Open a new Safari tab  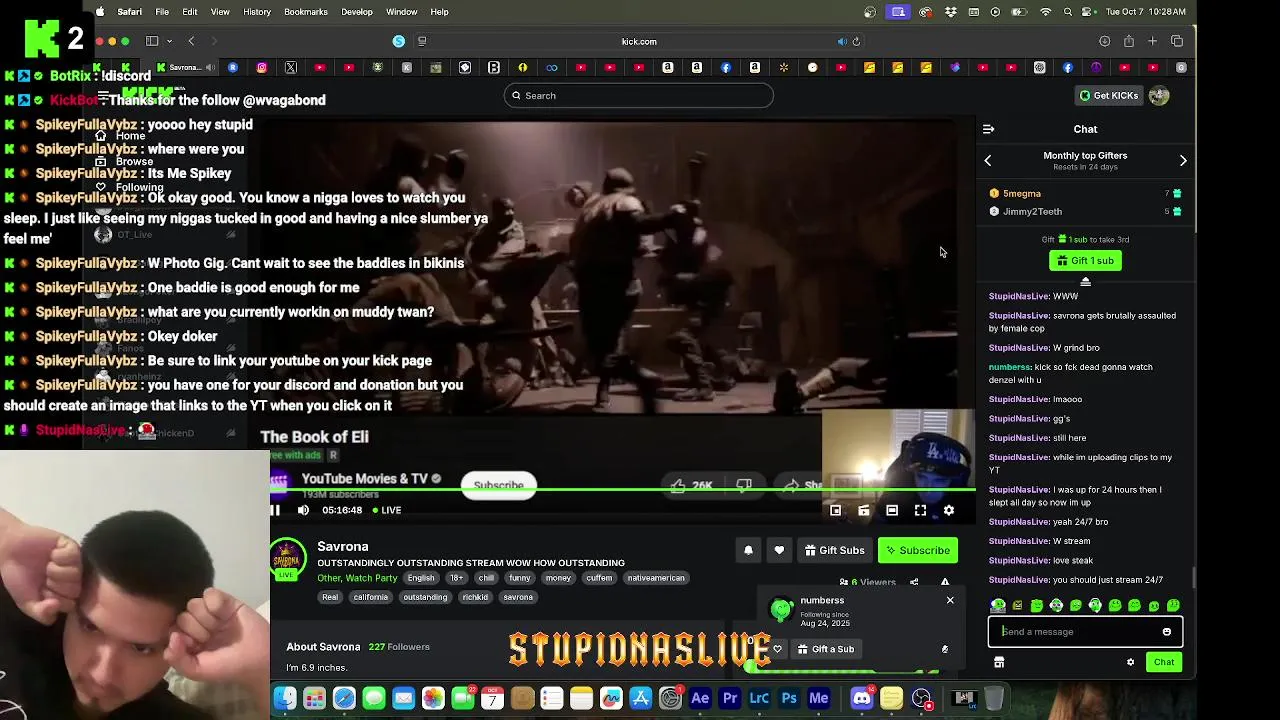(x=1152, y=42)
